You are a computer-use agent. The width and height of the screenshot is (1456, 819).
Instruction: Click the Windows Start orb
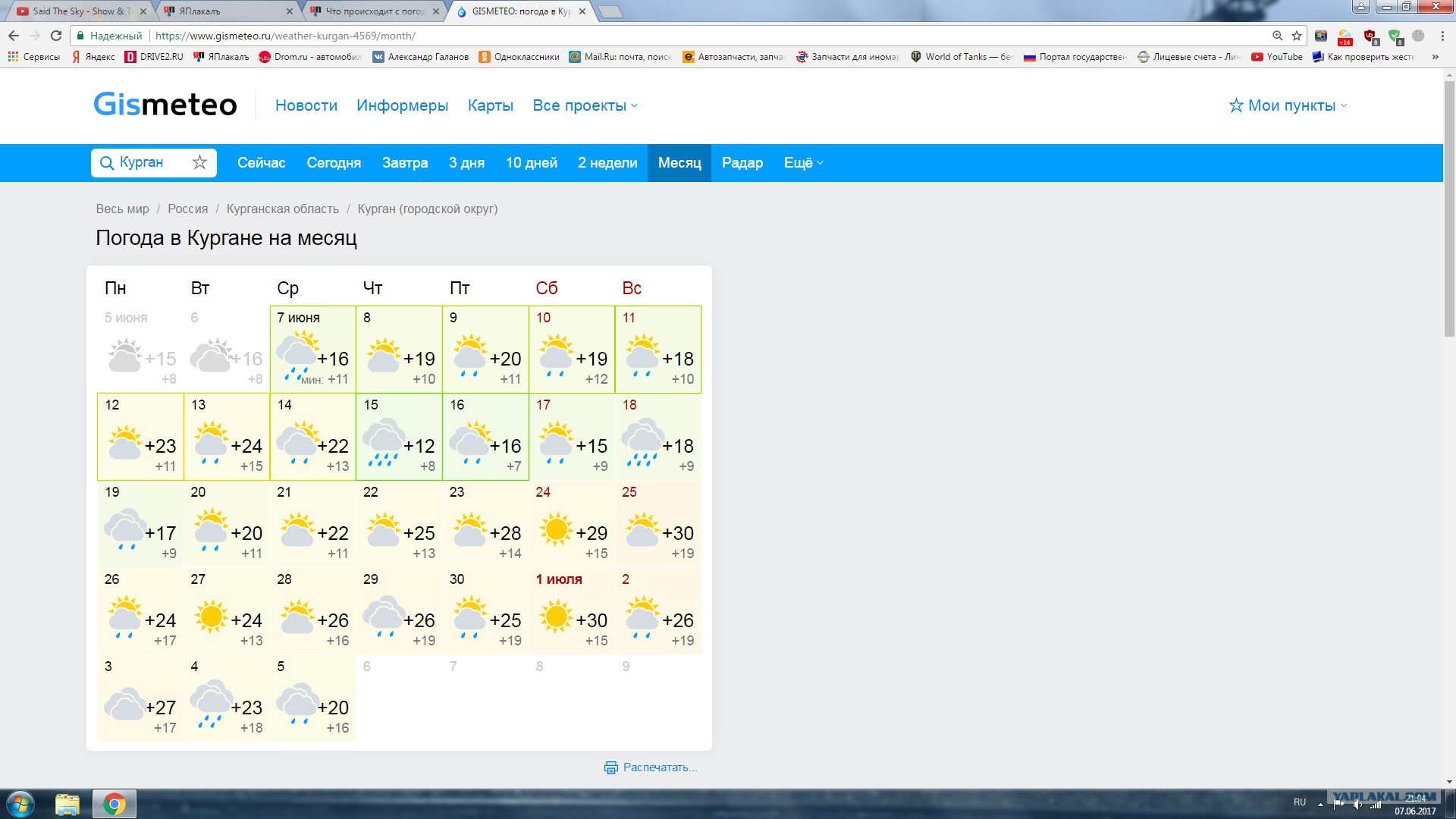(20, 804)
